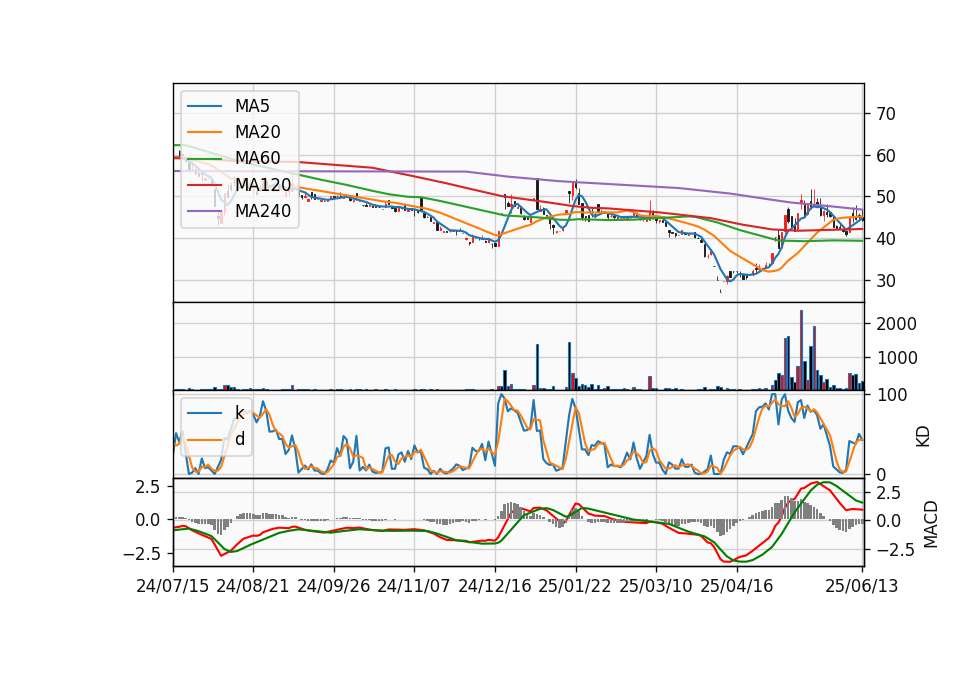Click the MACD left axis value 0.0

pos(147,520)
